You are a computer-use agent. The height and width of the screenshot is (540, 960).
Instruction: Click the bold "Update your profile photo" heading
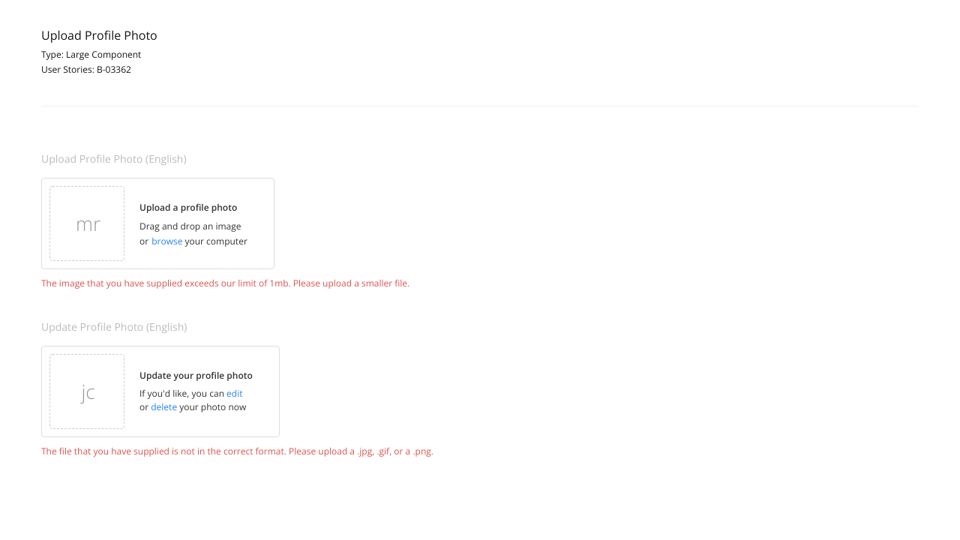[196, 376]
